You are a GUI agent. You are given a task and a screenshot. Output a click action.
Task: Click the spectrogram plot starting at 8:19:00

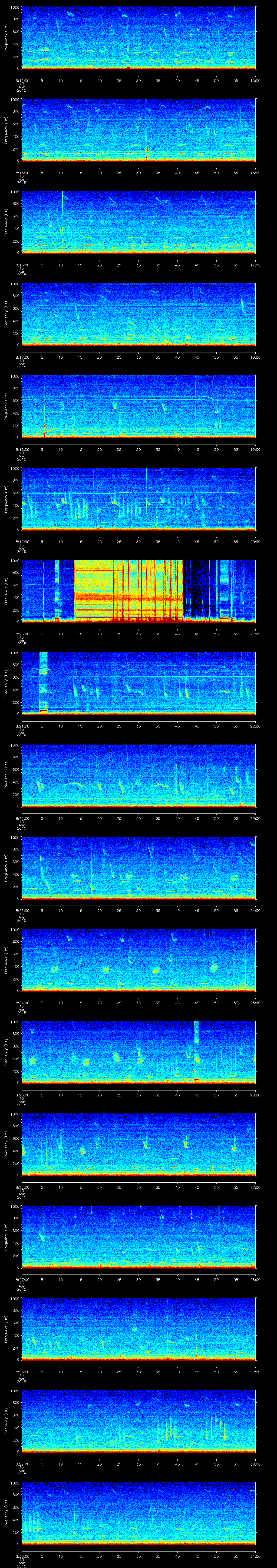[139, 499]
